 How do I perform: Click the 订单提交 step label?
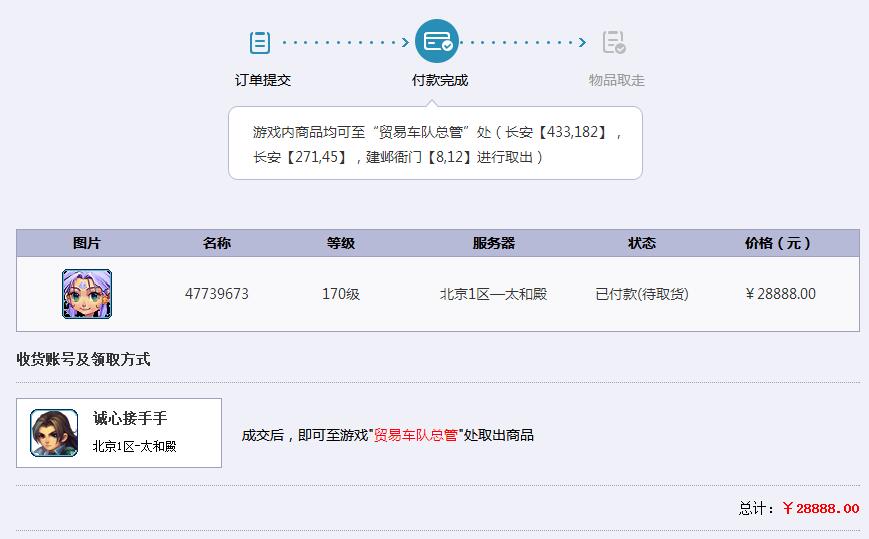[263, 80]
